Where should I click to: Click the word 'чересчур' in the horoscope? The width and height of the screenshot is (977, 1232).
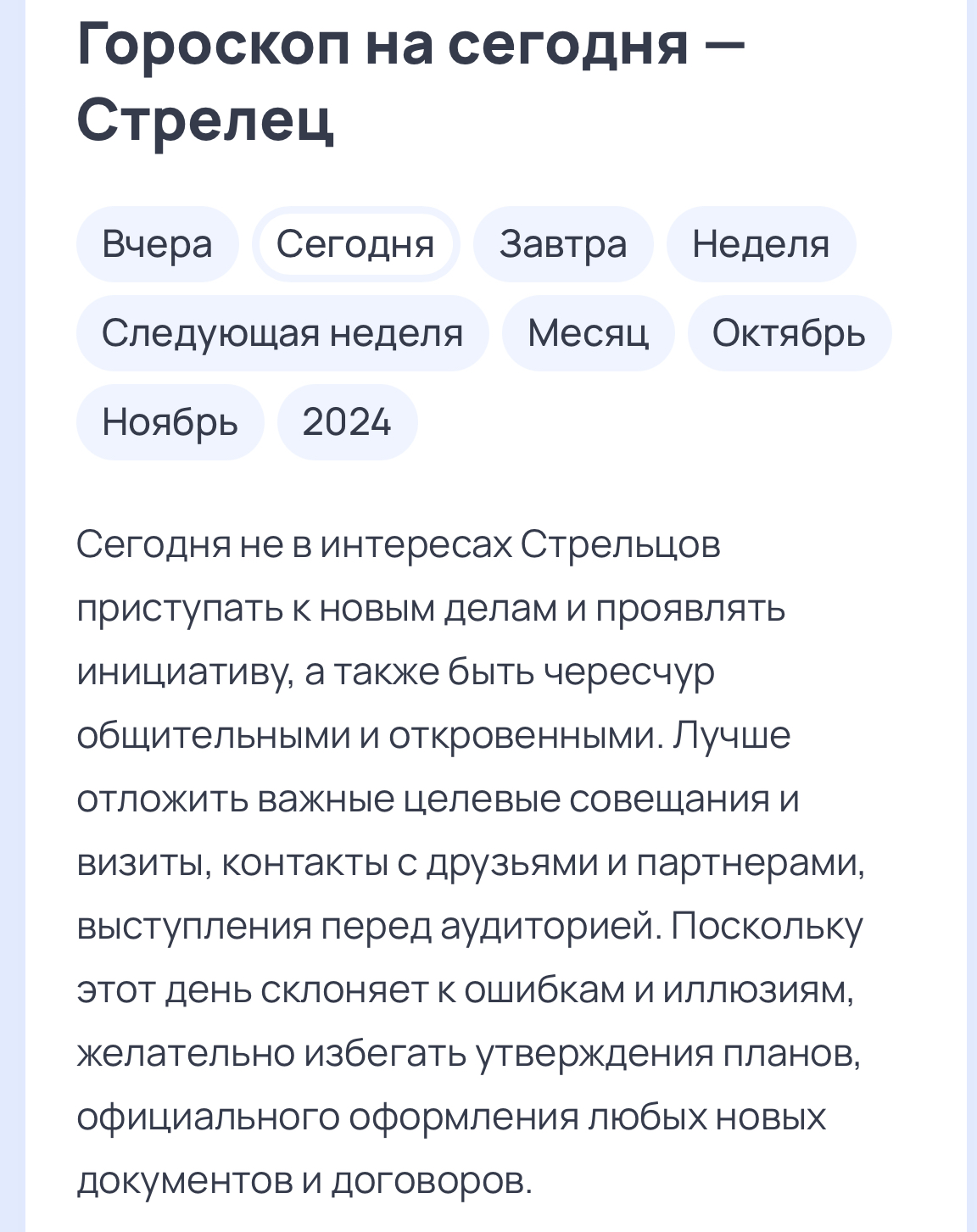click(628, 672)
